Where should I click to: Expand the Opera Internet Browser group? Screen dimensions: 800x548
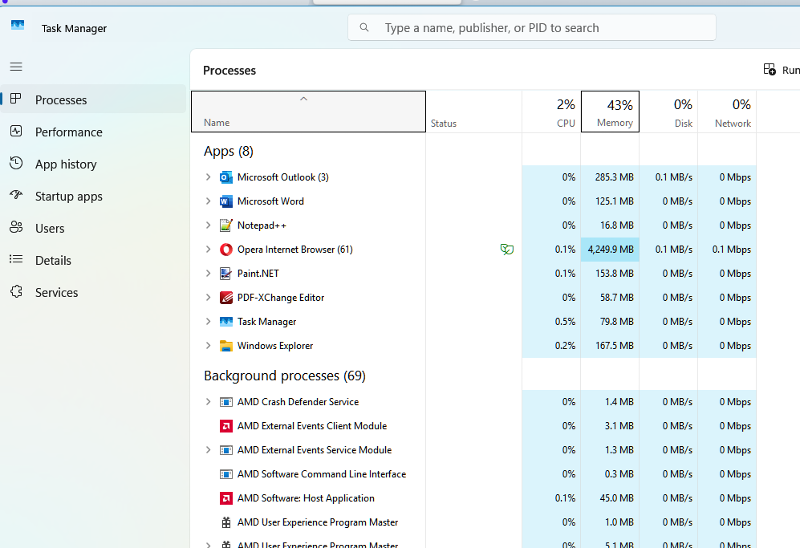208,249
